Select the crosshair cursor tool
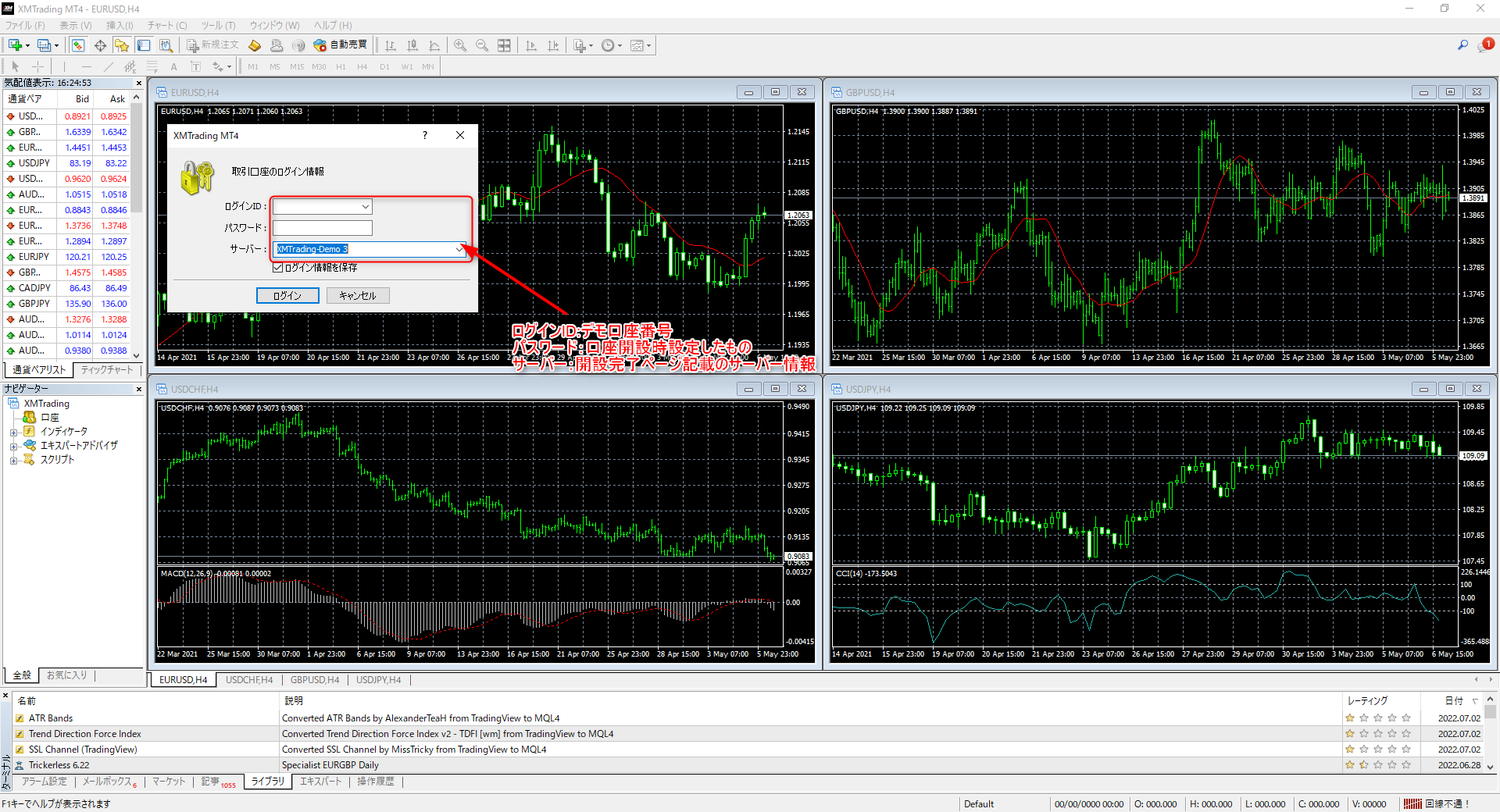Screen dimensions: 1500x812 [x=37, y=66]
